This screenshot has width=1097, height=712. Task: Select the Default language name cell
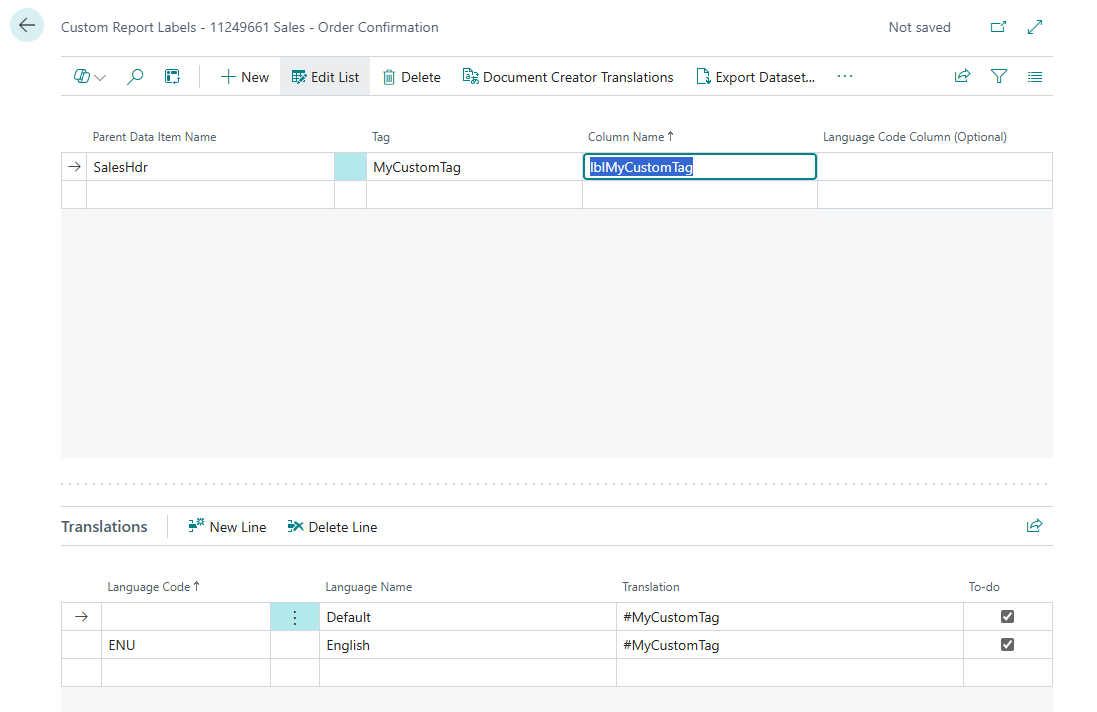(467, 617)
